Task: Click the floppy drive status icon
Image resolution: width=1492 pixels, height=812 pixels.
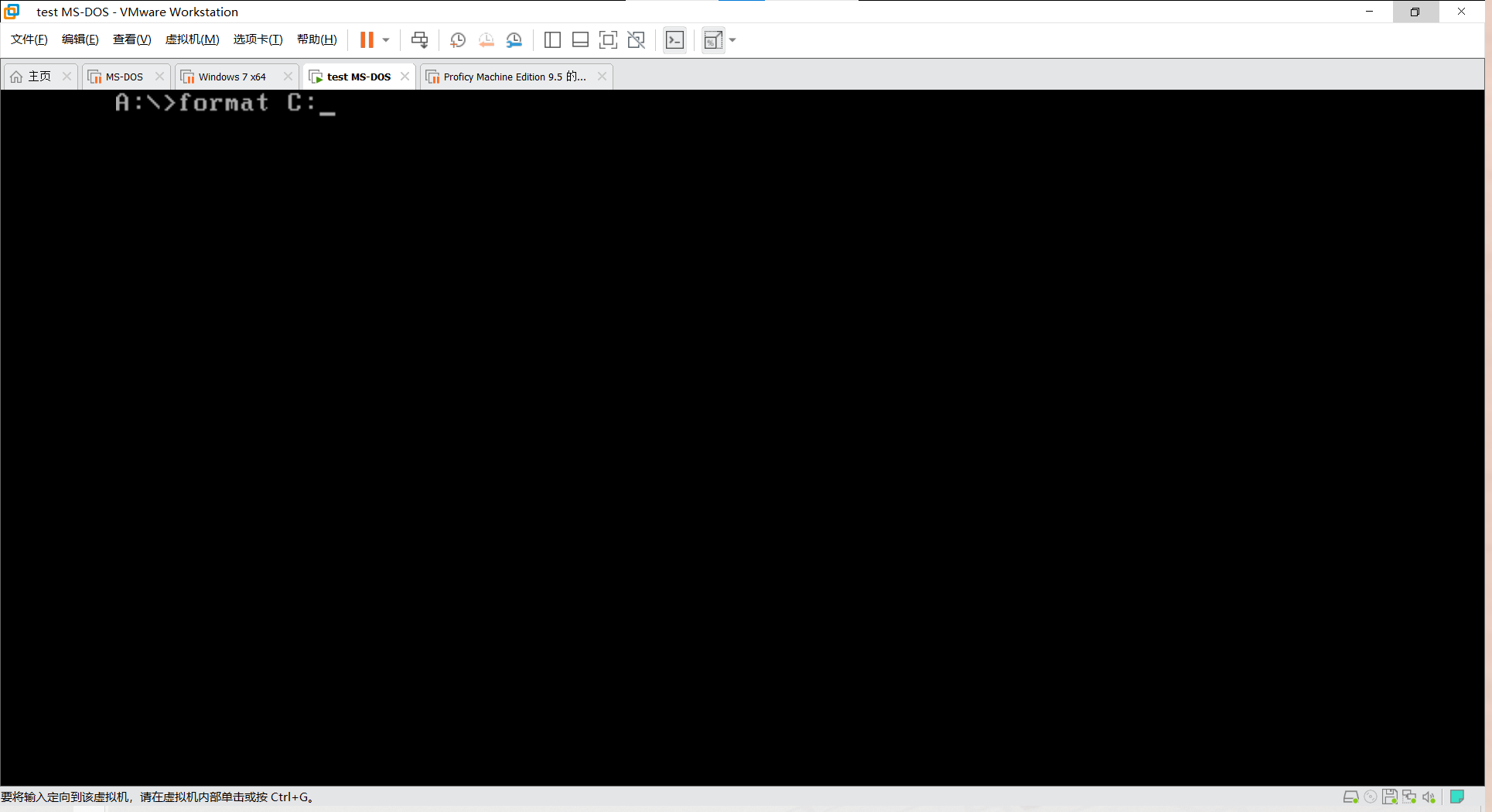Action: [1390, 797]
